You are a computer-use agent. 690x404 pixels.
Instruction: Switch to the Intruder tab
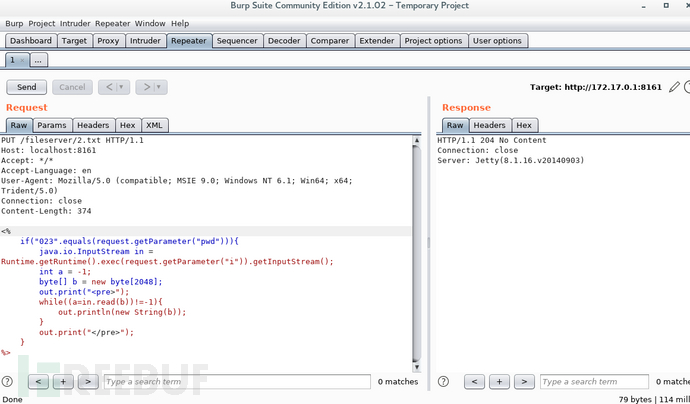pyautogui.click(x=145, y=41)
